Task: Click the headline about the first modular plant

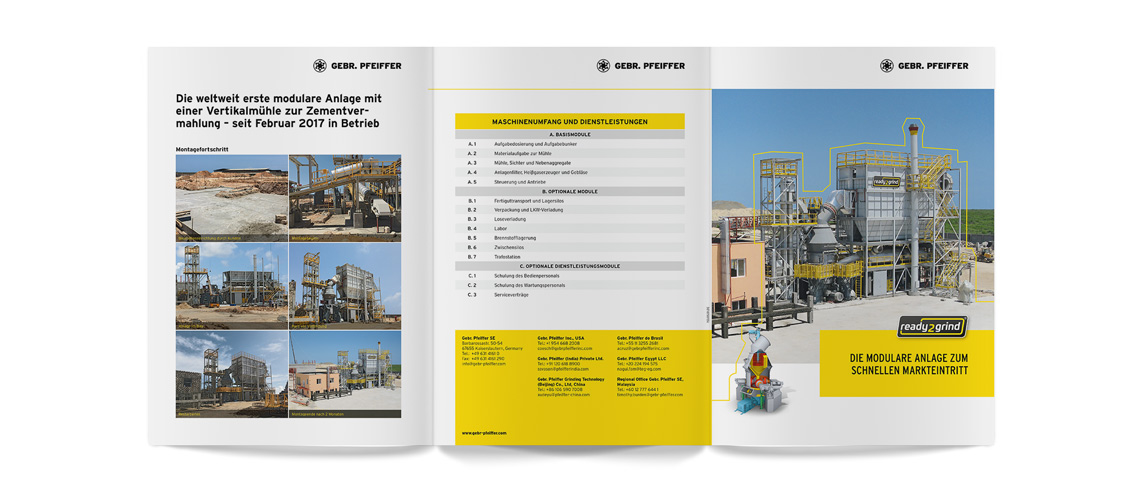Action: pos(278,110)
